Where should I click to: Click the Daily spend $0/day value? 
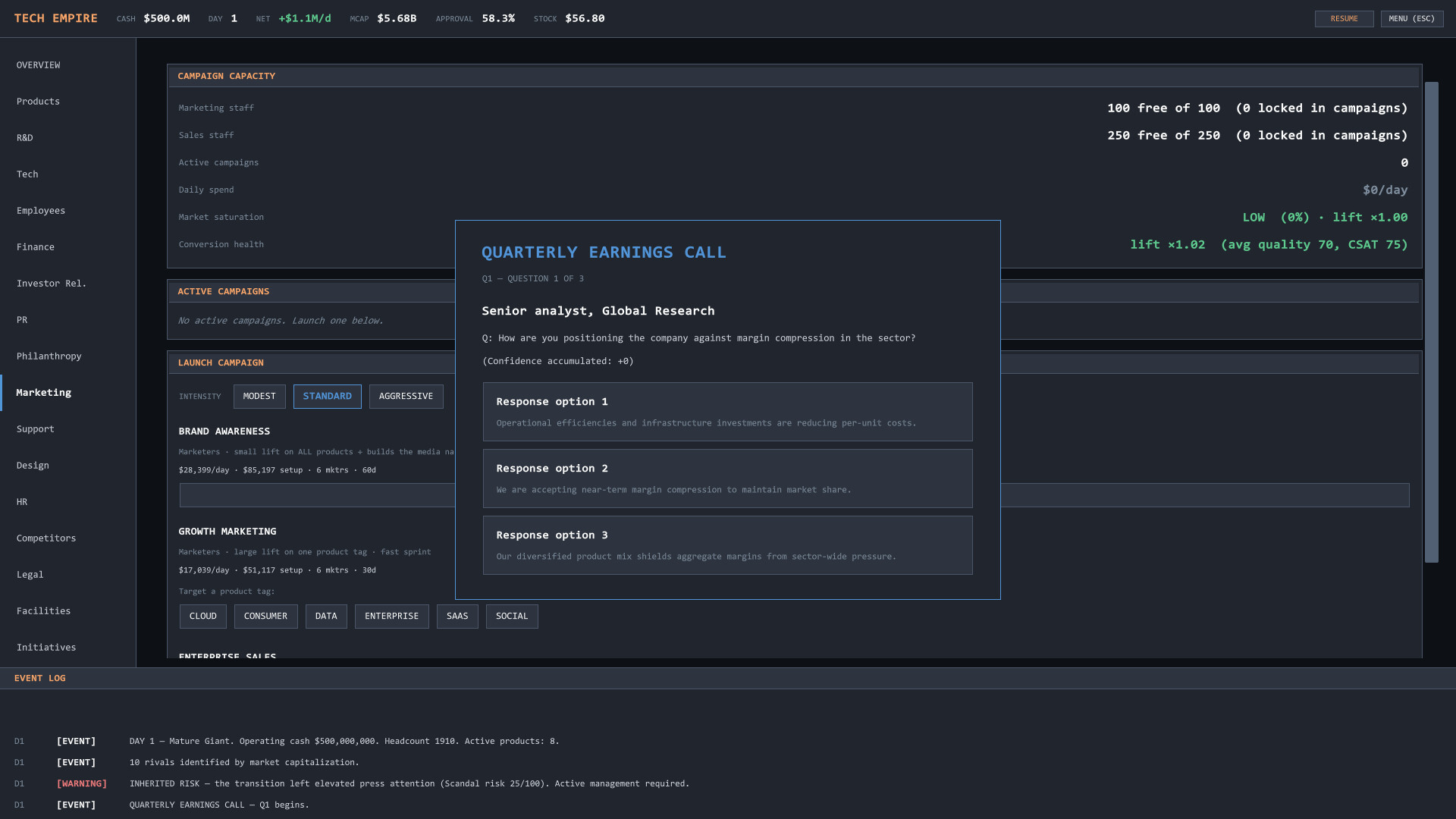pos(1385,190)
